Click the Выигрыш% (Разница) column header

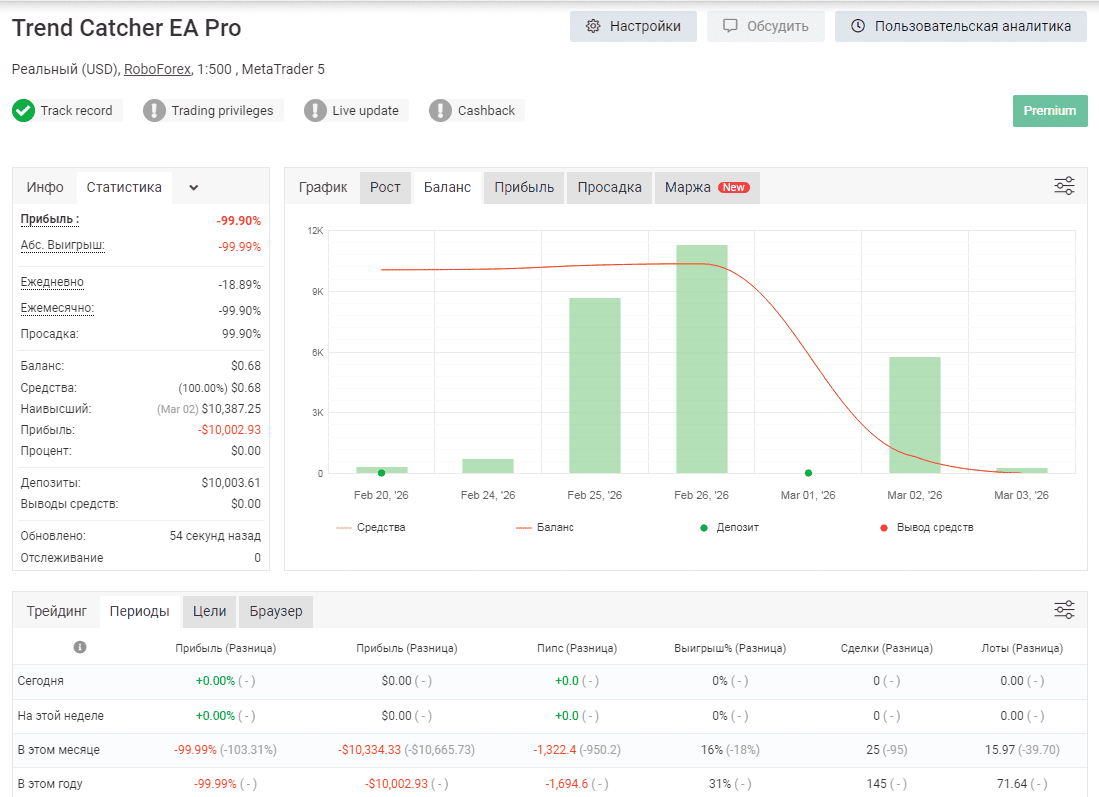(x=730, y=648)
